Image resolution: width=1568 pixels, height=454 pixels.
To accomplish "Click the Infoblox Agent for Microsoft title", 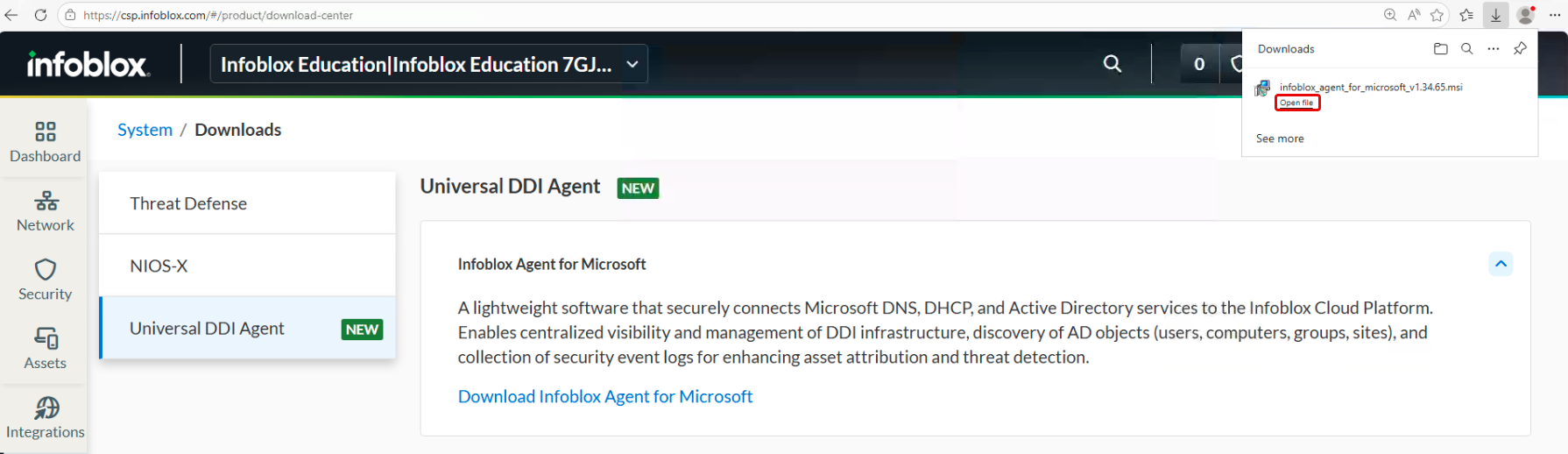I will click(552, 264).
